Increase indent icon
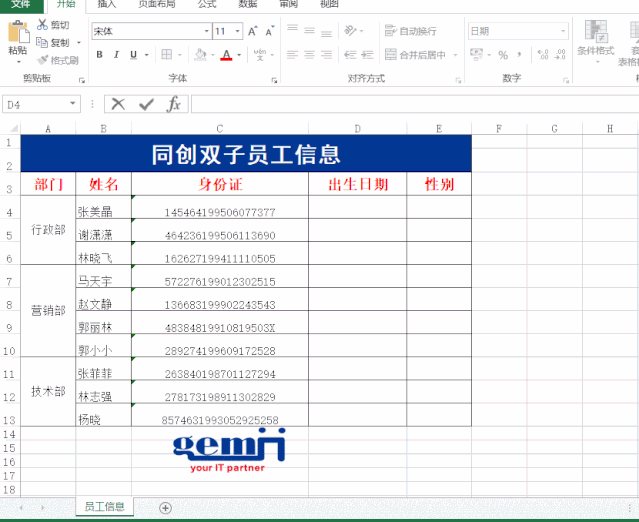Viewport: 639px width, 522px height. (x=367, y=55)
